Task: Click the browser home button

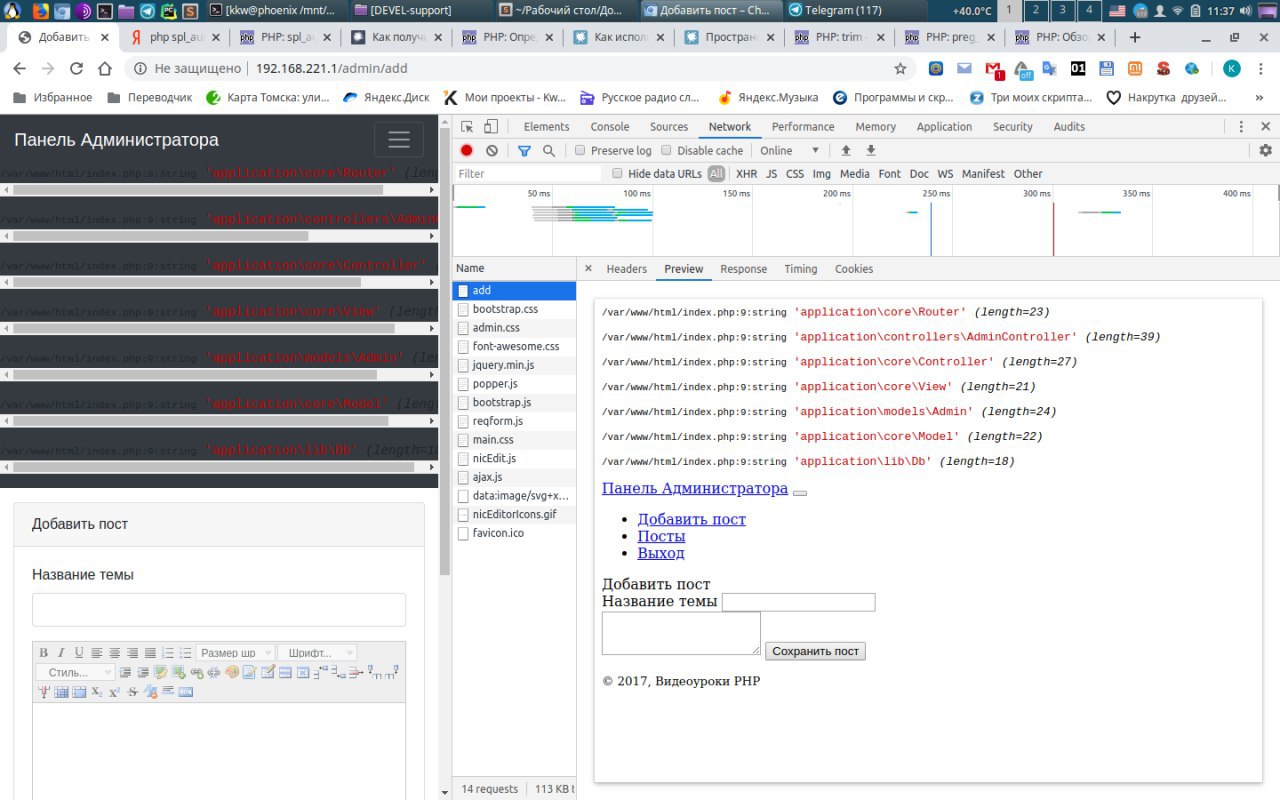Action: point(105,69)
